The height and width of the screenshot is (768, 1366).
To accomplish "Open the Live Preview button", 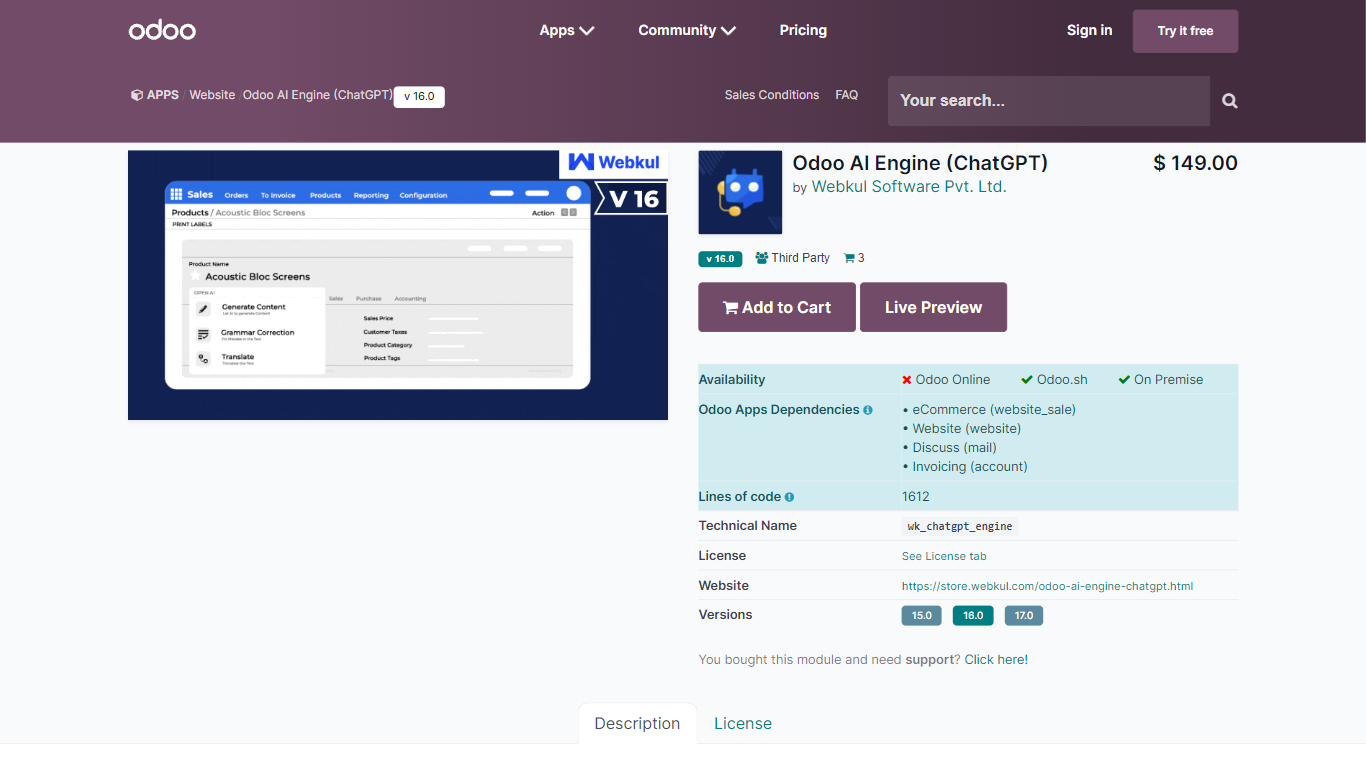I will 933,307.
